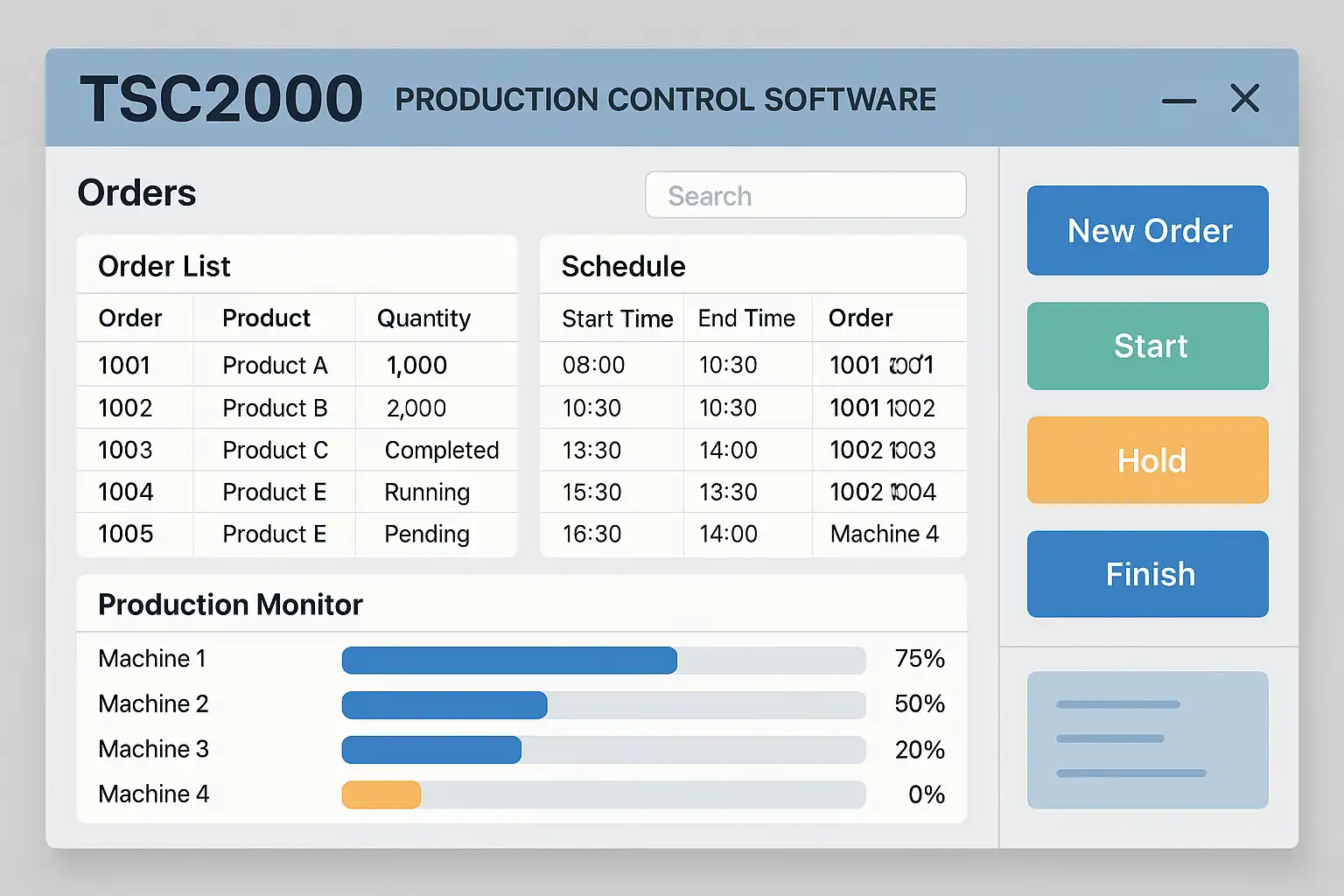Viewport: 1344px width, 896px height.
Task: Click the New Order button
Action: [x=1148, y=230]
